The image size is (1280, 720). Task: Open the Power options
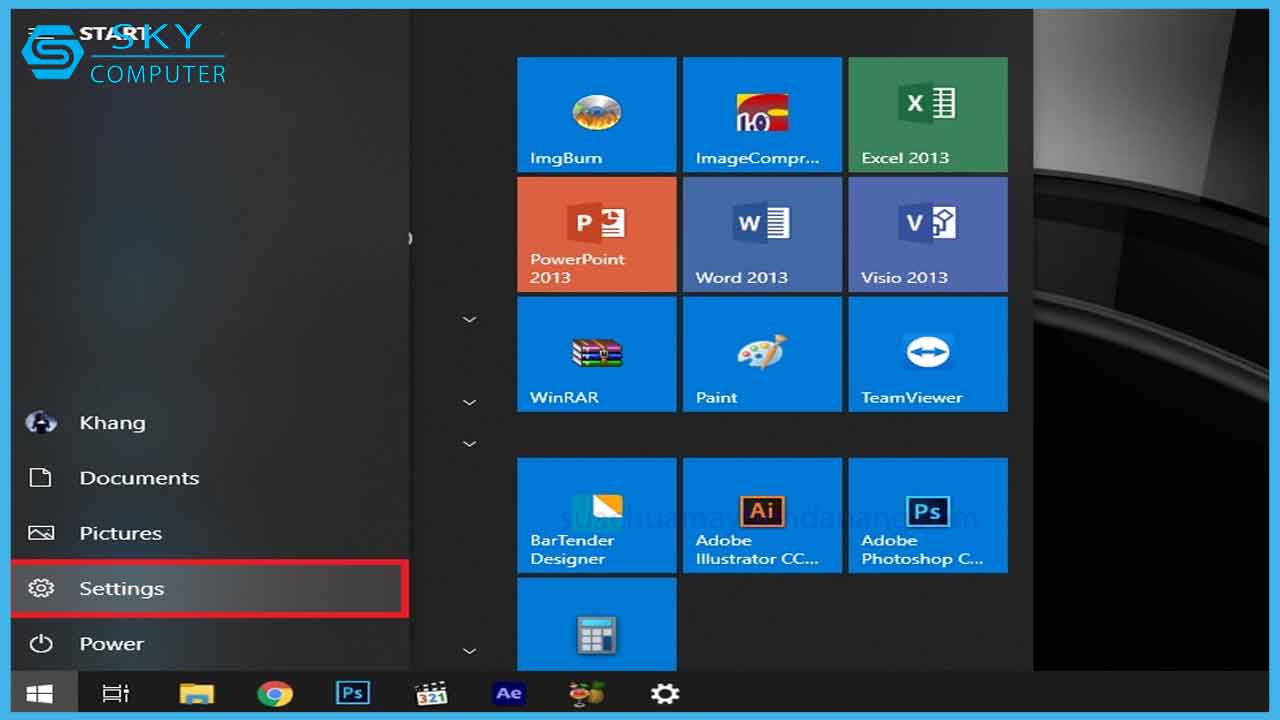click(x=112, y=643)
